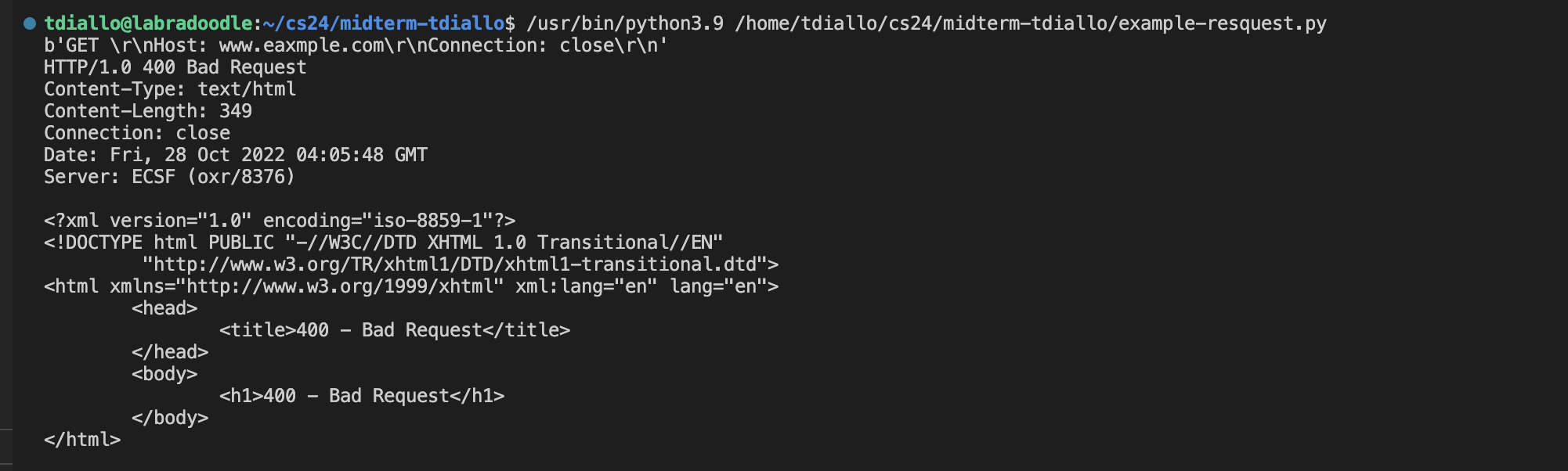1568x471 pixels.
Task: Click the Content-Length: 349 header
Action: (148, 111)
